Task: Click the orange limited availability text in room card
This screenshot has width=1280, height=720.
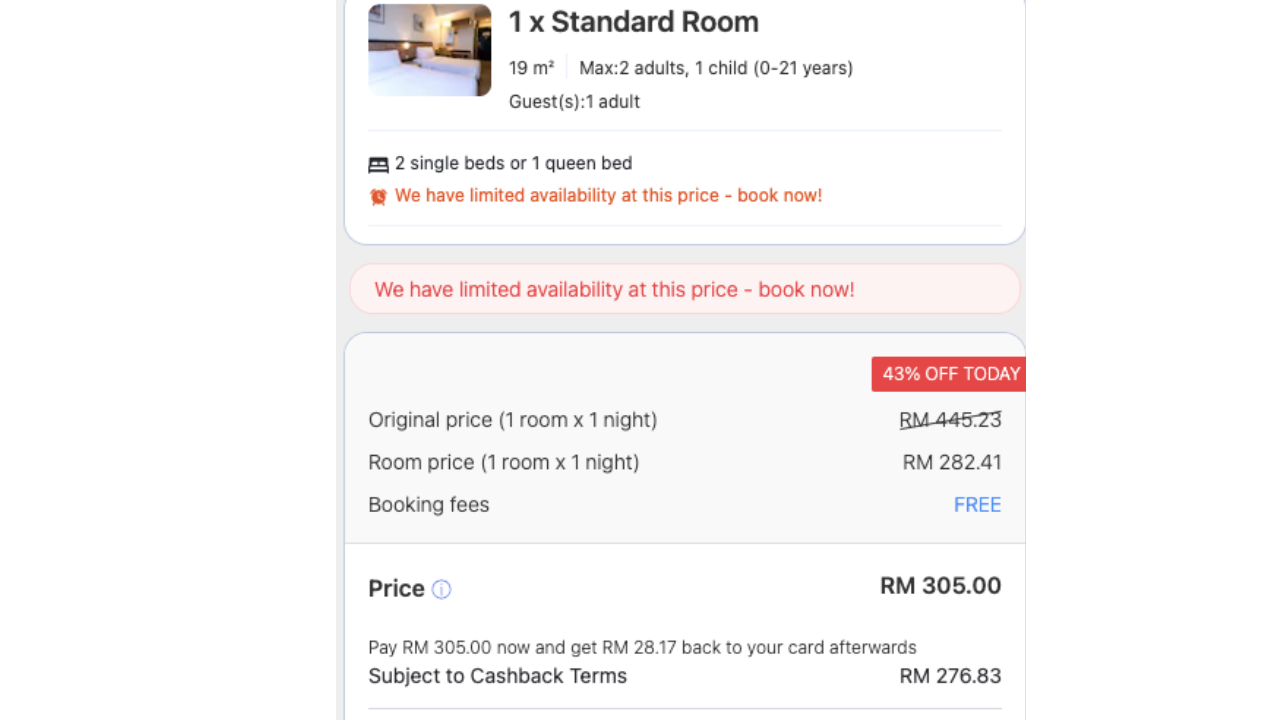Action: pos(608,196)
